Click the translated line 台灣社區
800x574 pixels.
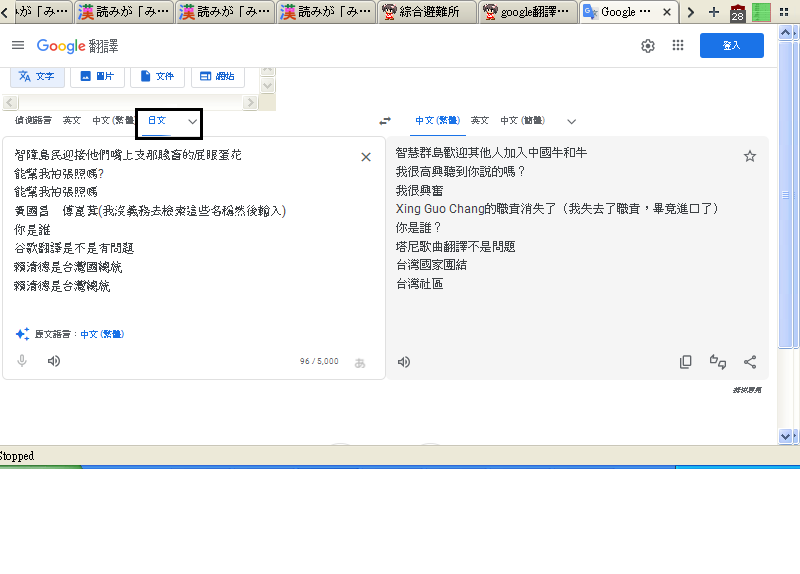(419, 284)
